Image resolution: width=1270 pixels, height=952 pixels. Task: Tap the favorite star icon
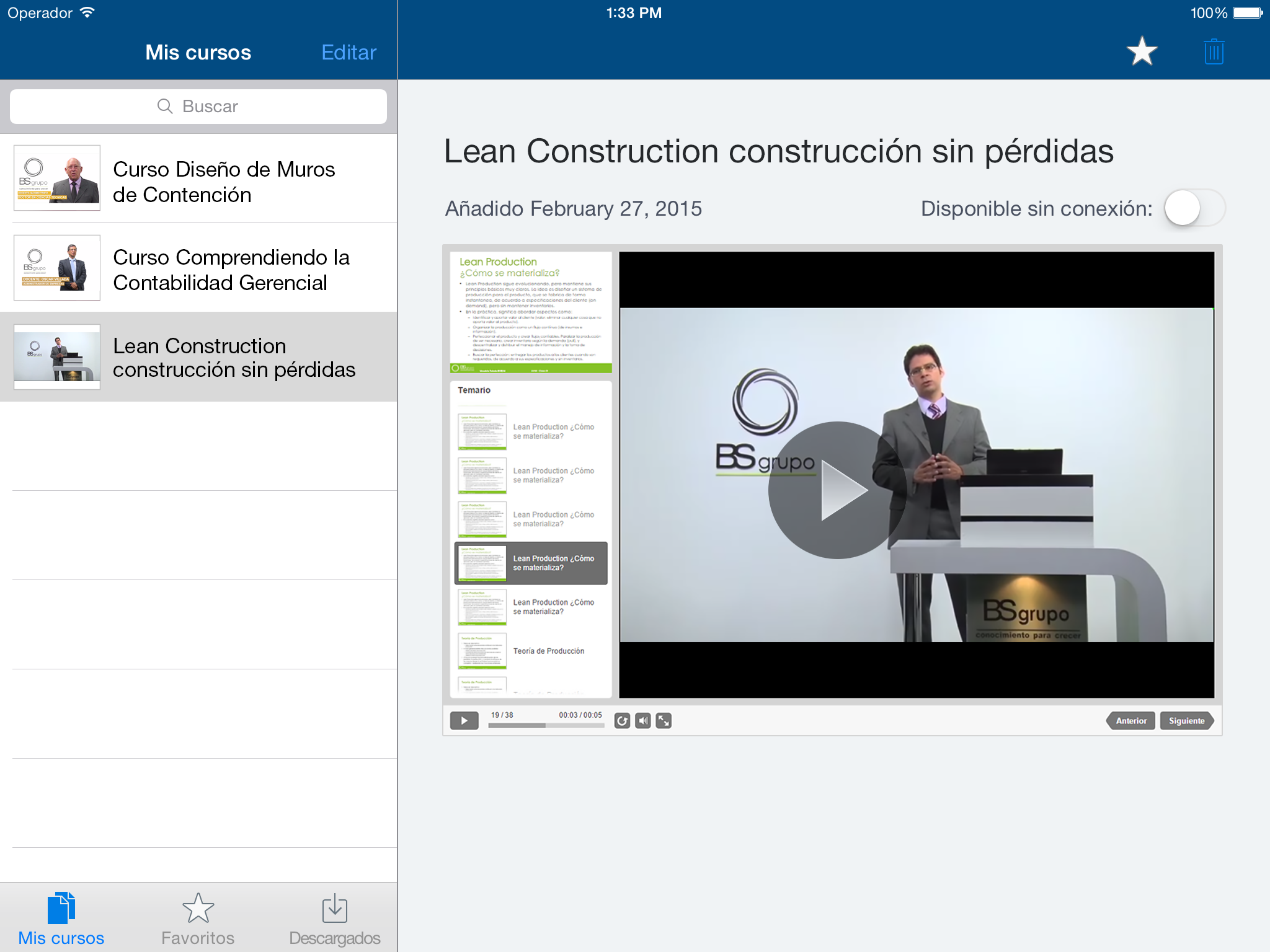(x=1142, y=51)
